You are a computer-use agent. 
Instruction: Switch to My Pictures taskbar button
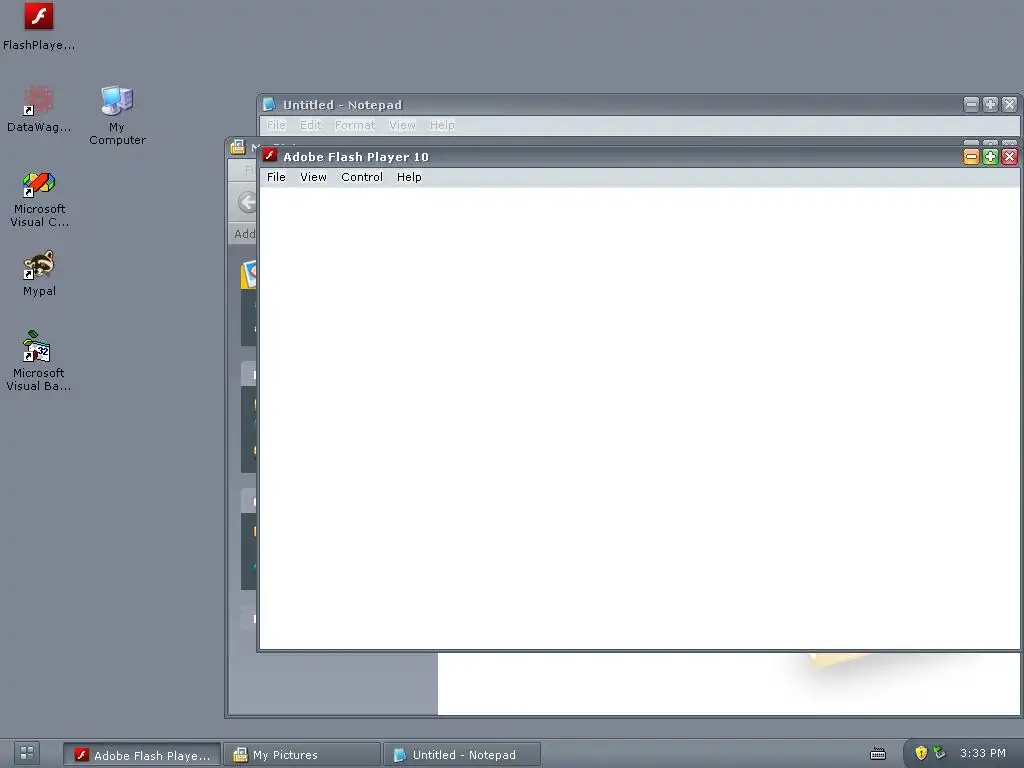[302, 755]
